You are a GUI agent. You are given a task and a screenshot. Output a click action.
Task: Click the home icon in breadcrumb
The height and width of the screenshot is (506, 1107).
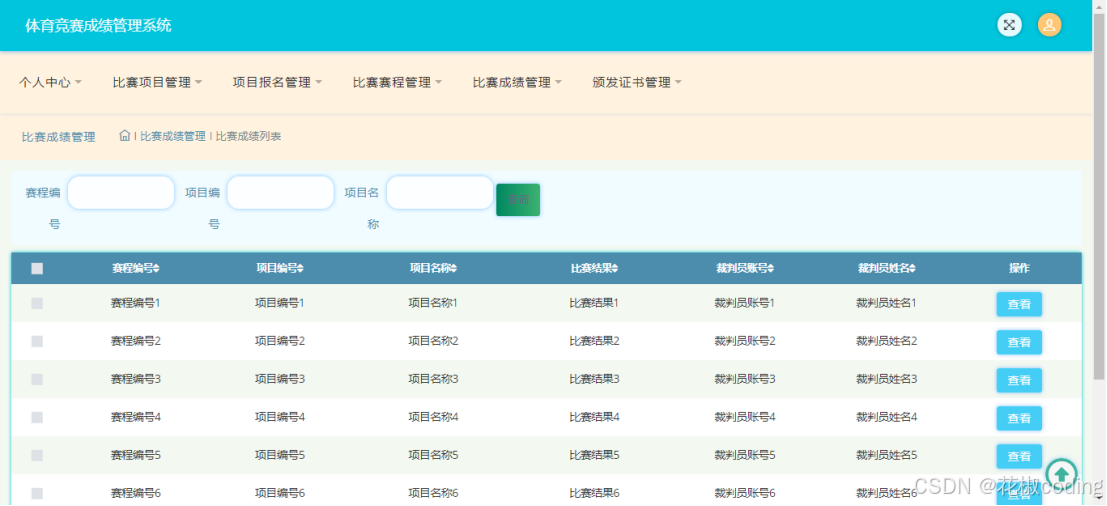click(x=124, y=135)
